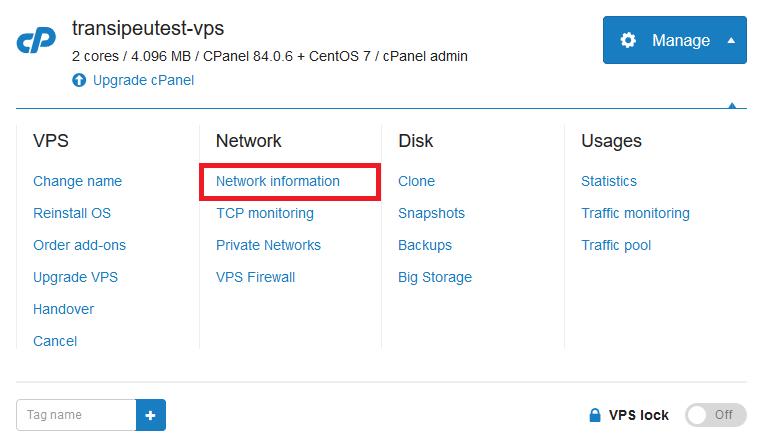Click the gear icon on Manage button
Image resolution: width=762 pixels, height=447 pixels.
coord(628,40)
